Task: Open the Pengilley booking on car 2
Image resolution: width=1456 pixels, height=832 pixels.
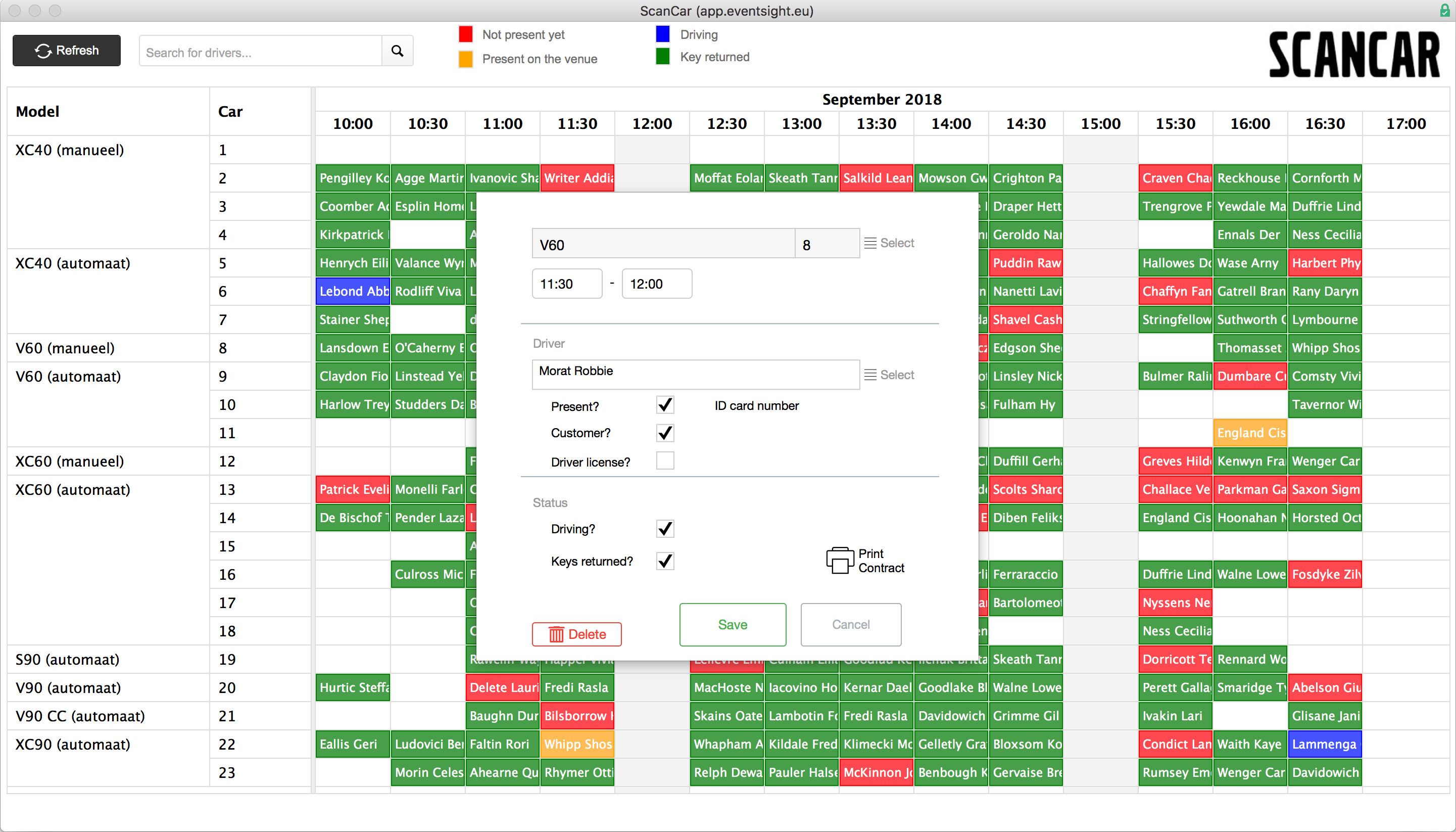Action: pyautogui.click(x=353, y=178)
